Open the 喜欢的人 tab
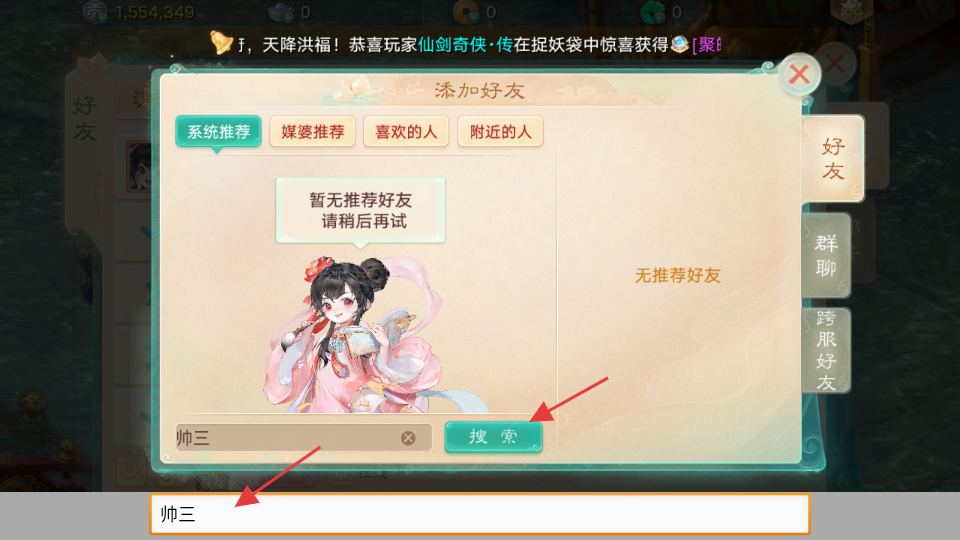The image size is (960, 540). pyautogui.click(x=407, y=132)
